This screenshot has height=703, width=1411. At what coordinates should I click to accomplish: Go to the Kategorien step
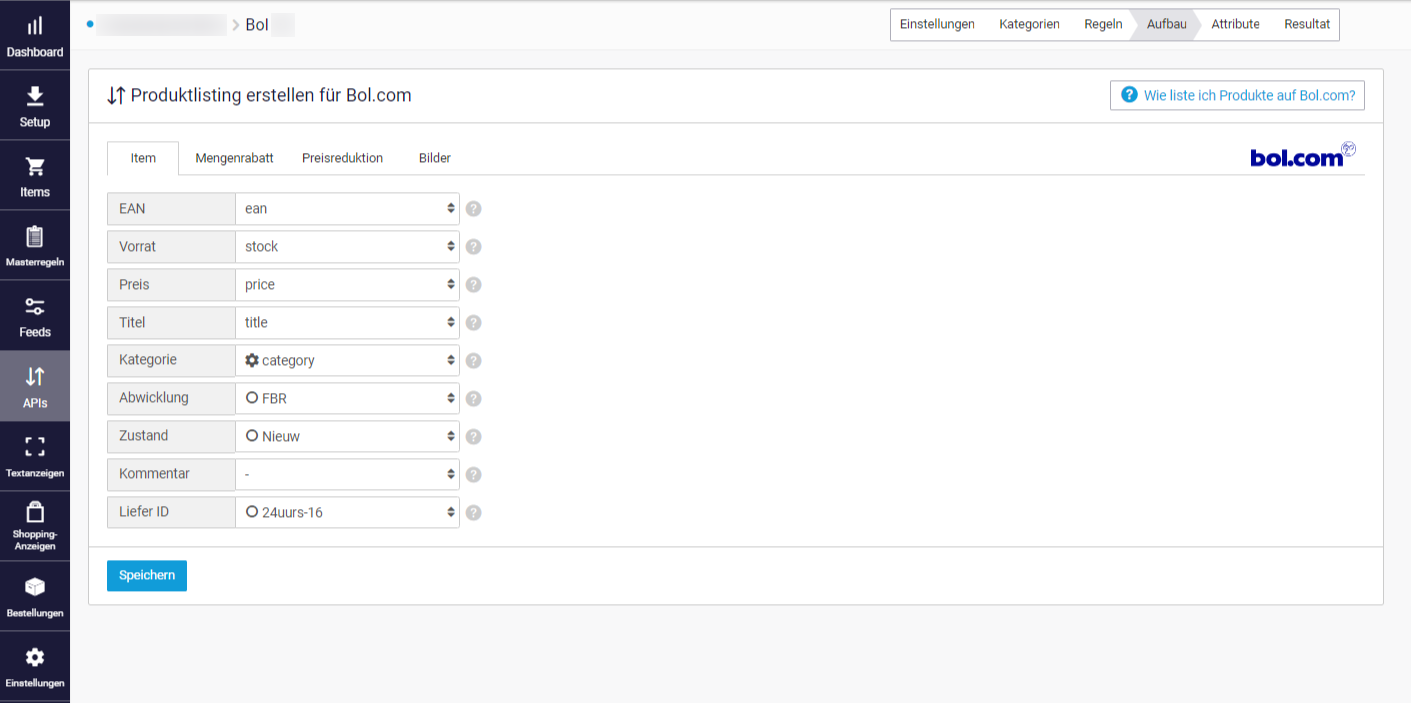tap(1029, 25)
